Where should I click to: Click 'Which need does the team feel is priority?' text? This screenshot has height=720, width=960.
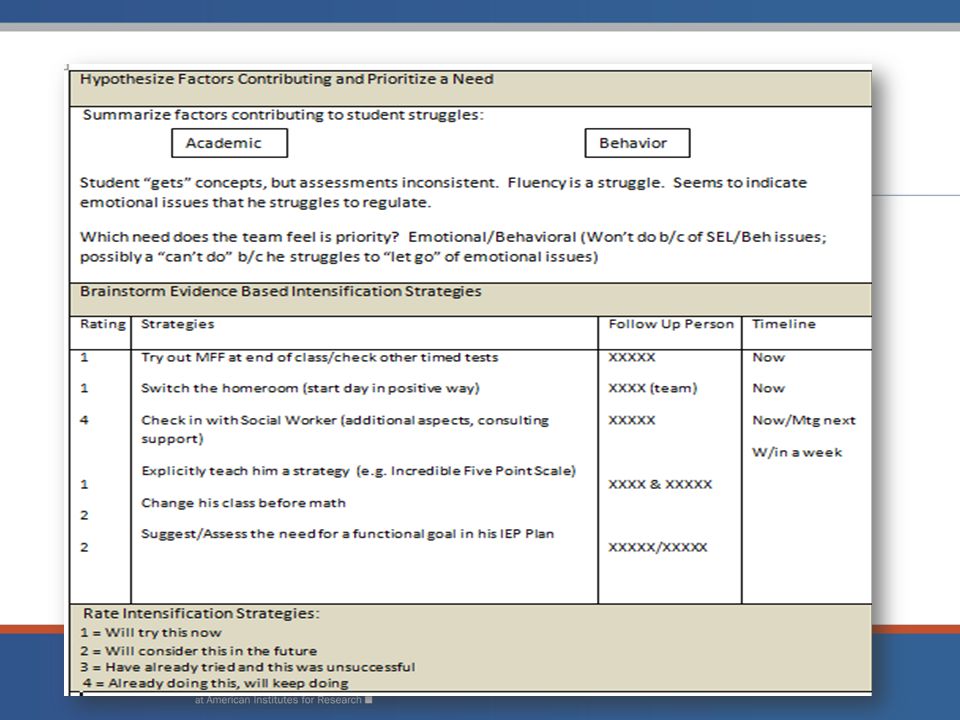(239, 237)
